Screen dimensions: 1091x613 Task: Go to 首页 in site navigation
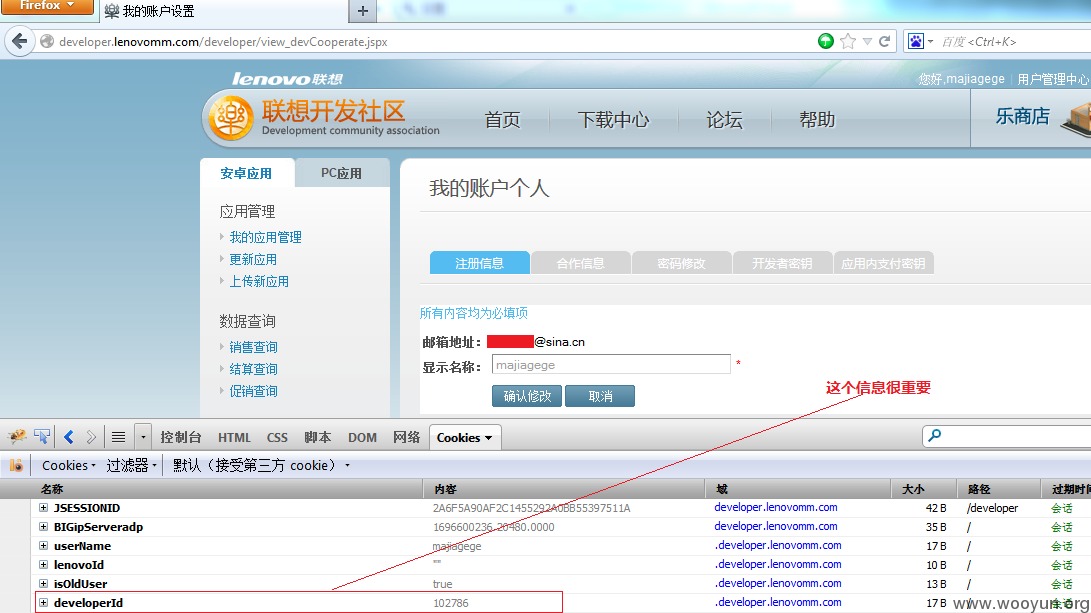502,120
